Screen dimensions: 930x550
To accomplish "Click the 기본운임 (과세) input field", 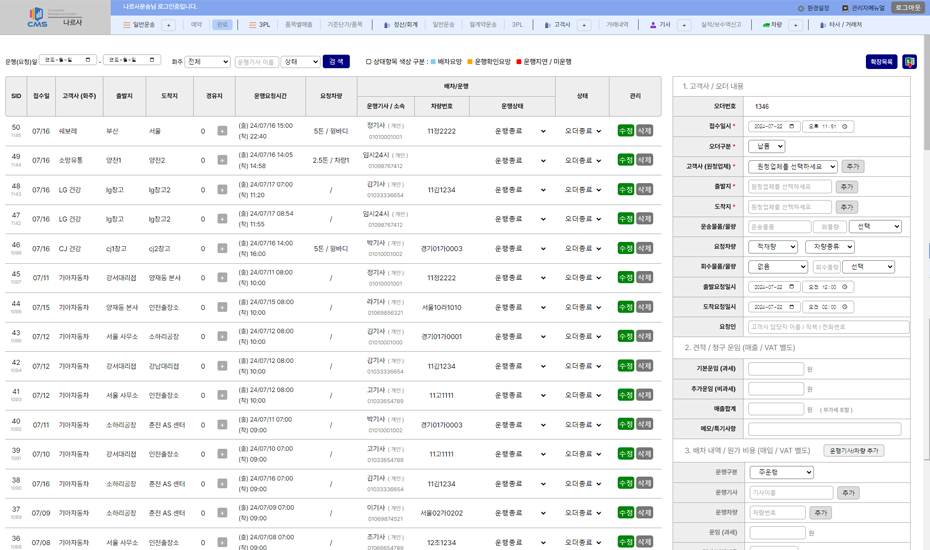I will point(776,369).
